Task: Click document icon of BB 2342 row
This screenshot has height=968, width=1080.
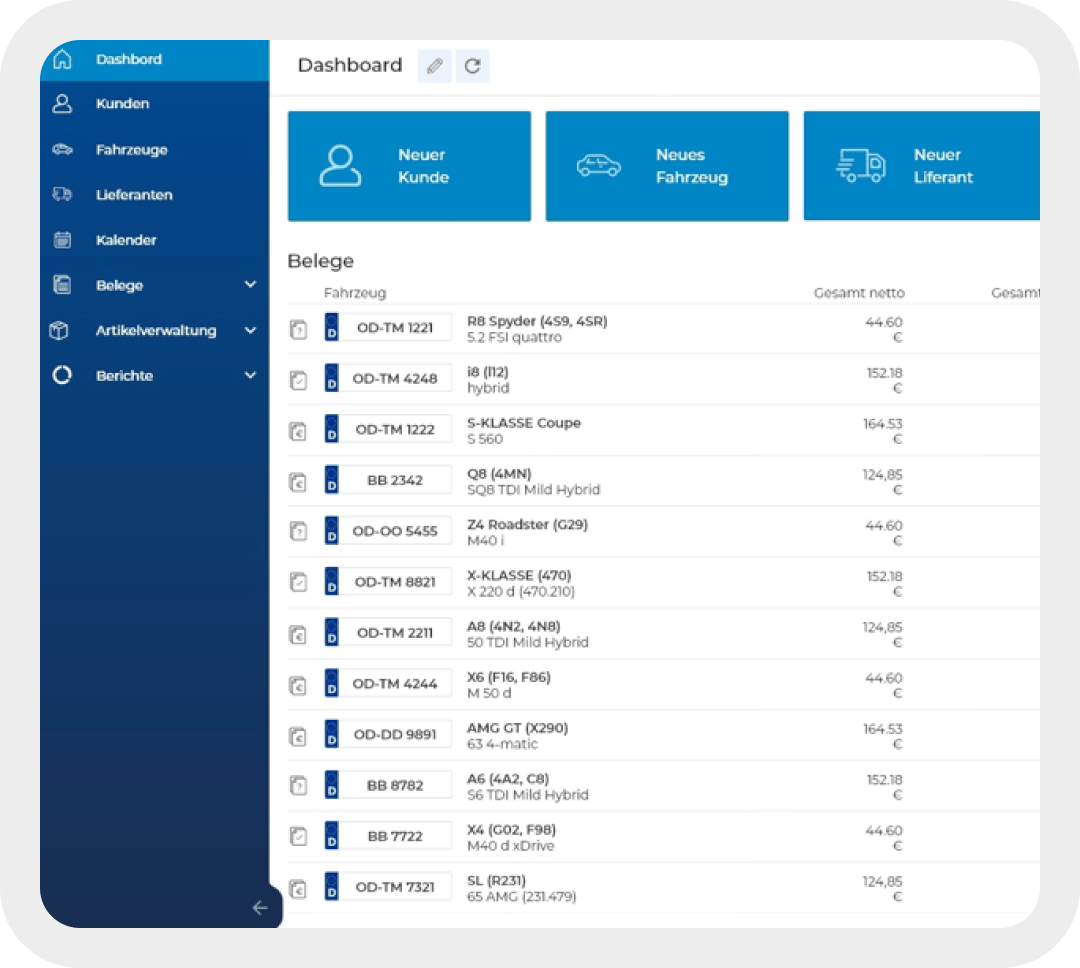Action: pyautogui.click(x=298, y=482)
